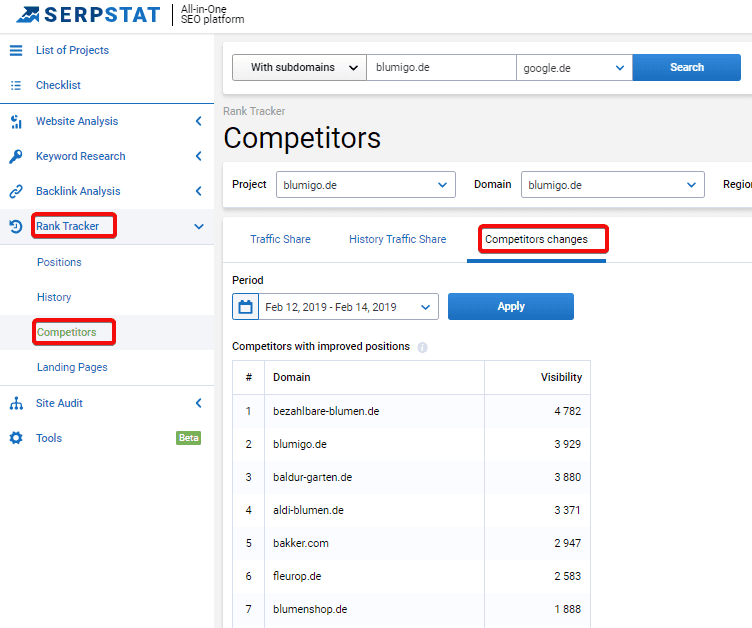
Task: Click the Domain column header
Action: pos(292,378)
